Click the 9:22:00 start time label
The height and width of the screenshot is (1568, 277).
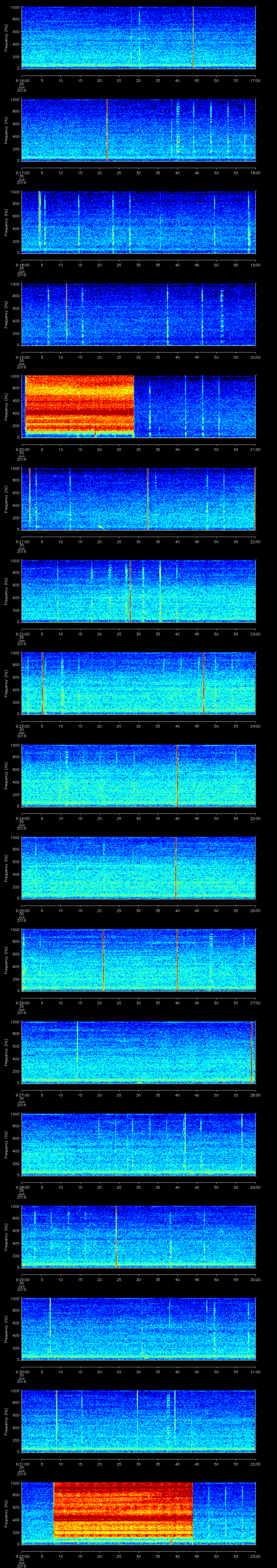click(x=22, y=634)
